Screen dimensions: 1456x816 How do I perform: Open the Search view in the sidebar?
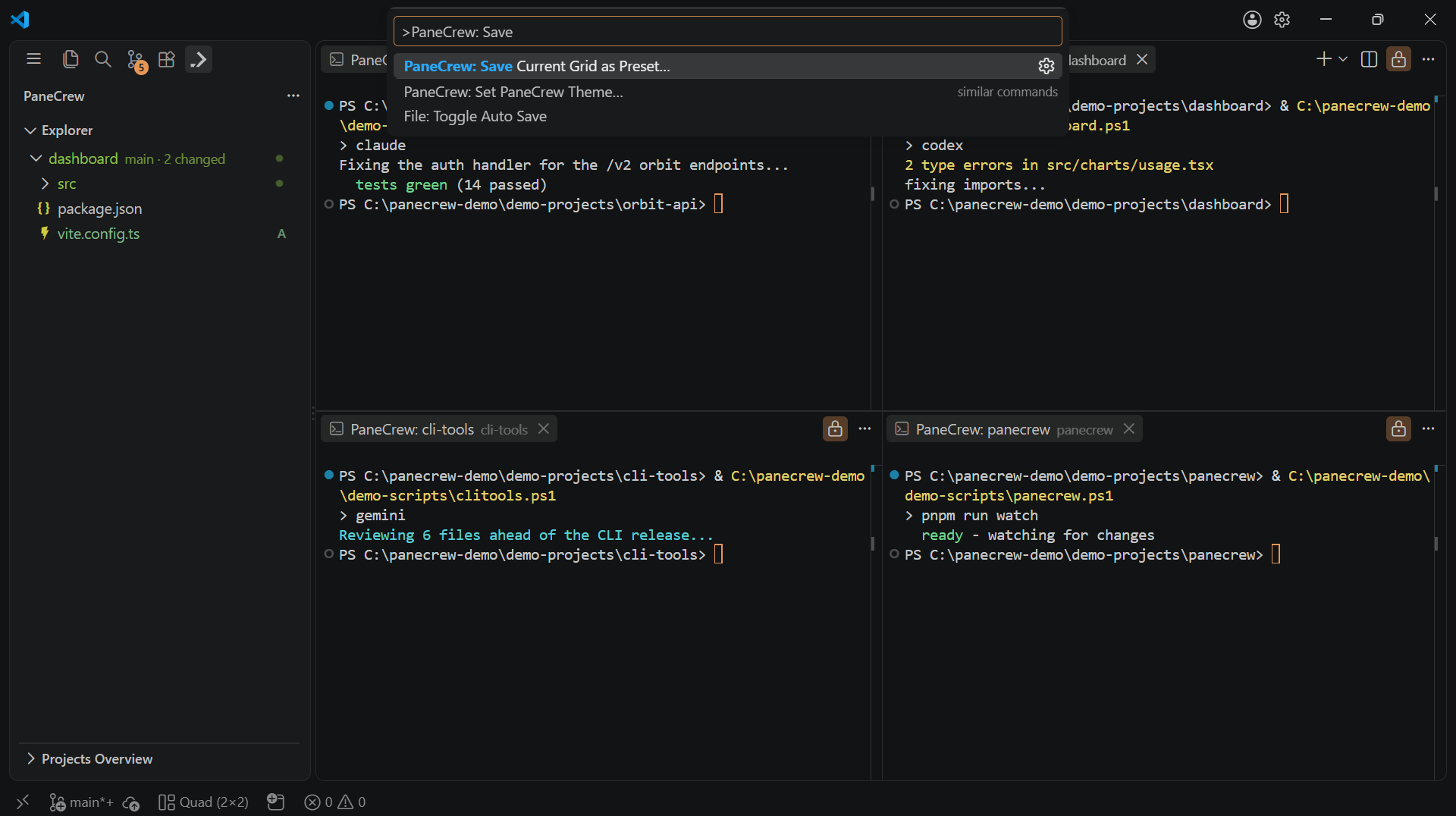(x=102, y=59)
